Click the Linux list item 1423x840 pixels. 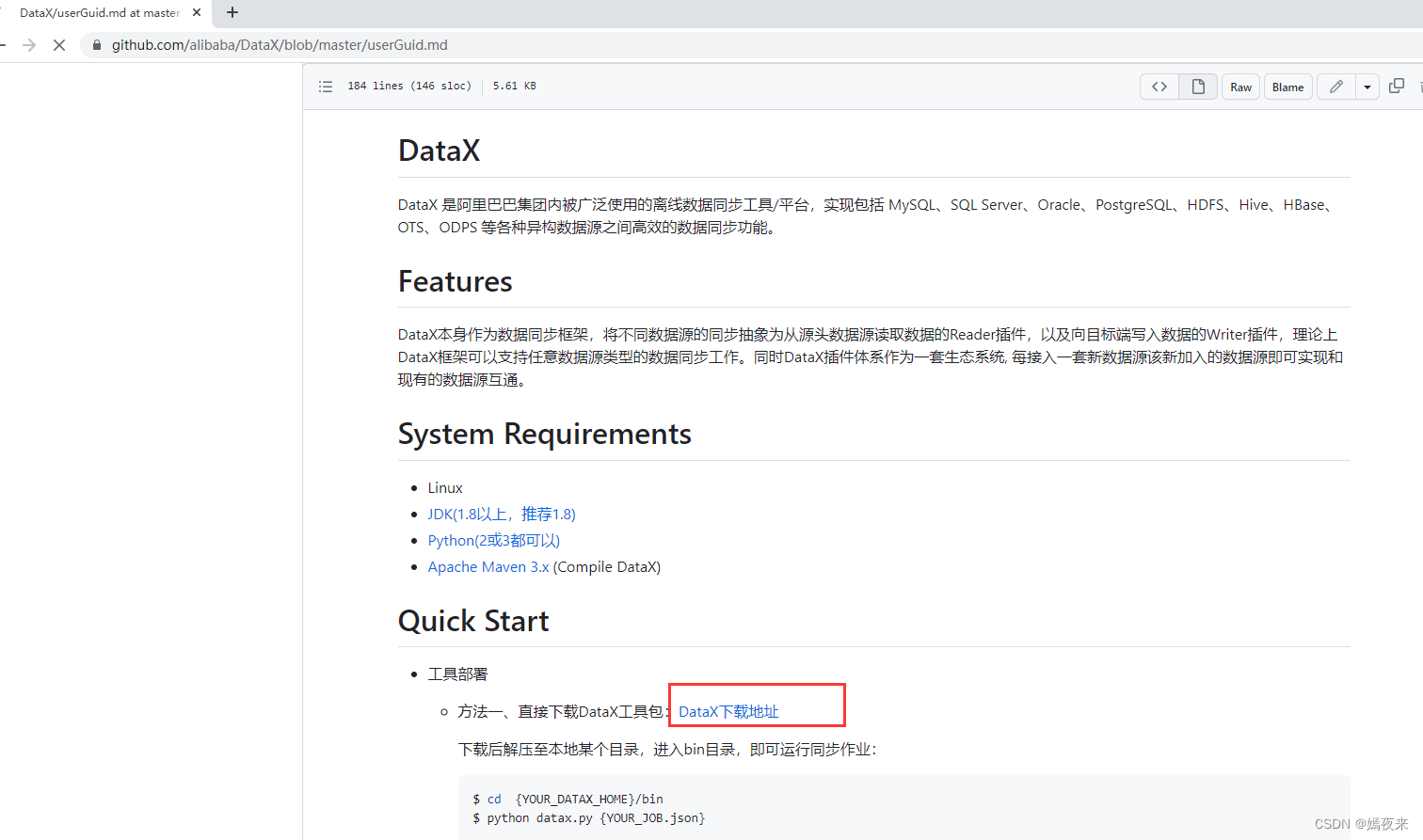(x=445, y=487)
